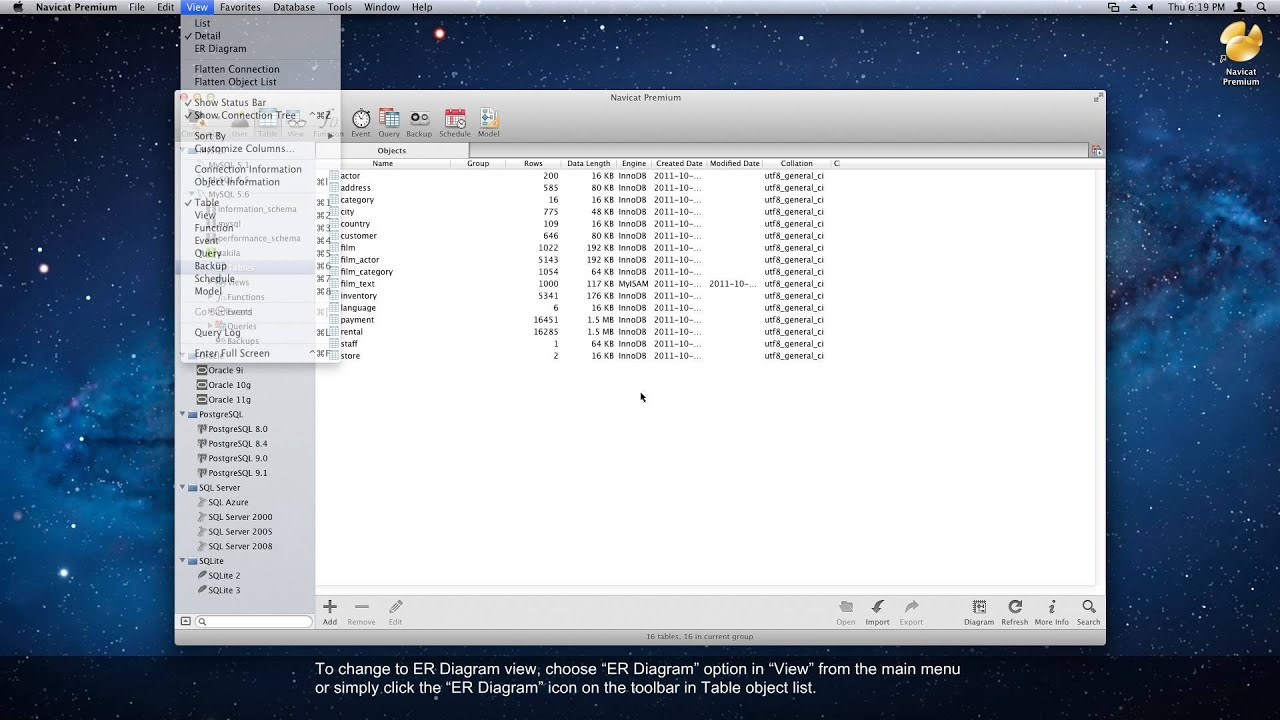This screenshot has width=1280, height=720.
Task: Choose Model object type in menu
Action: (x=208, y=291)
